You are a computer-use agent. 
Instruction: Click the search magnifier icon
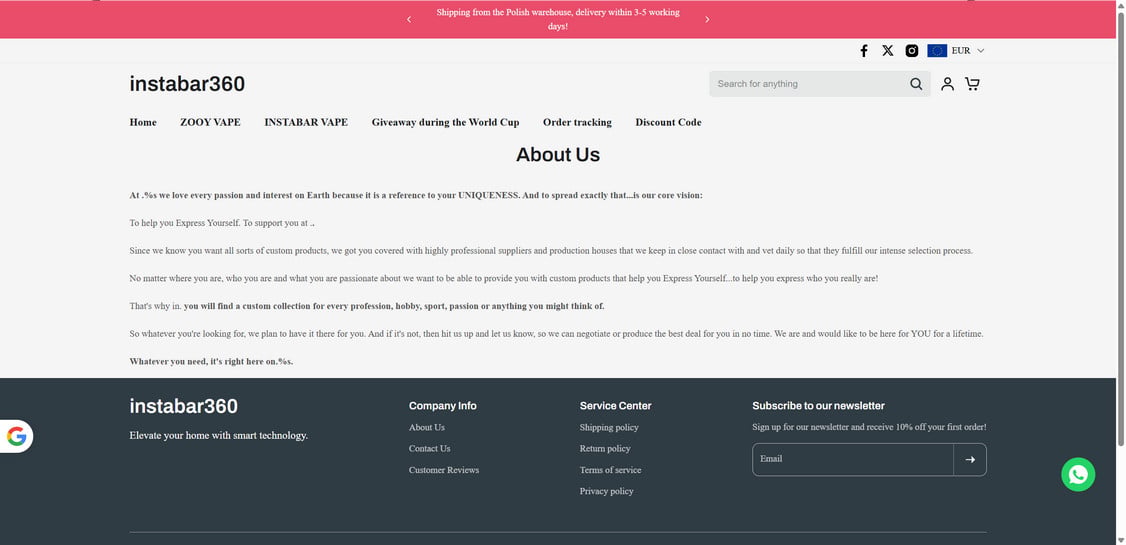916,84
